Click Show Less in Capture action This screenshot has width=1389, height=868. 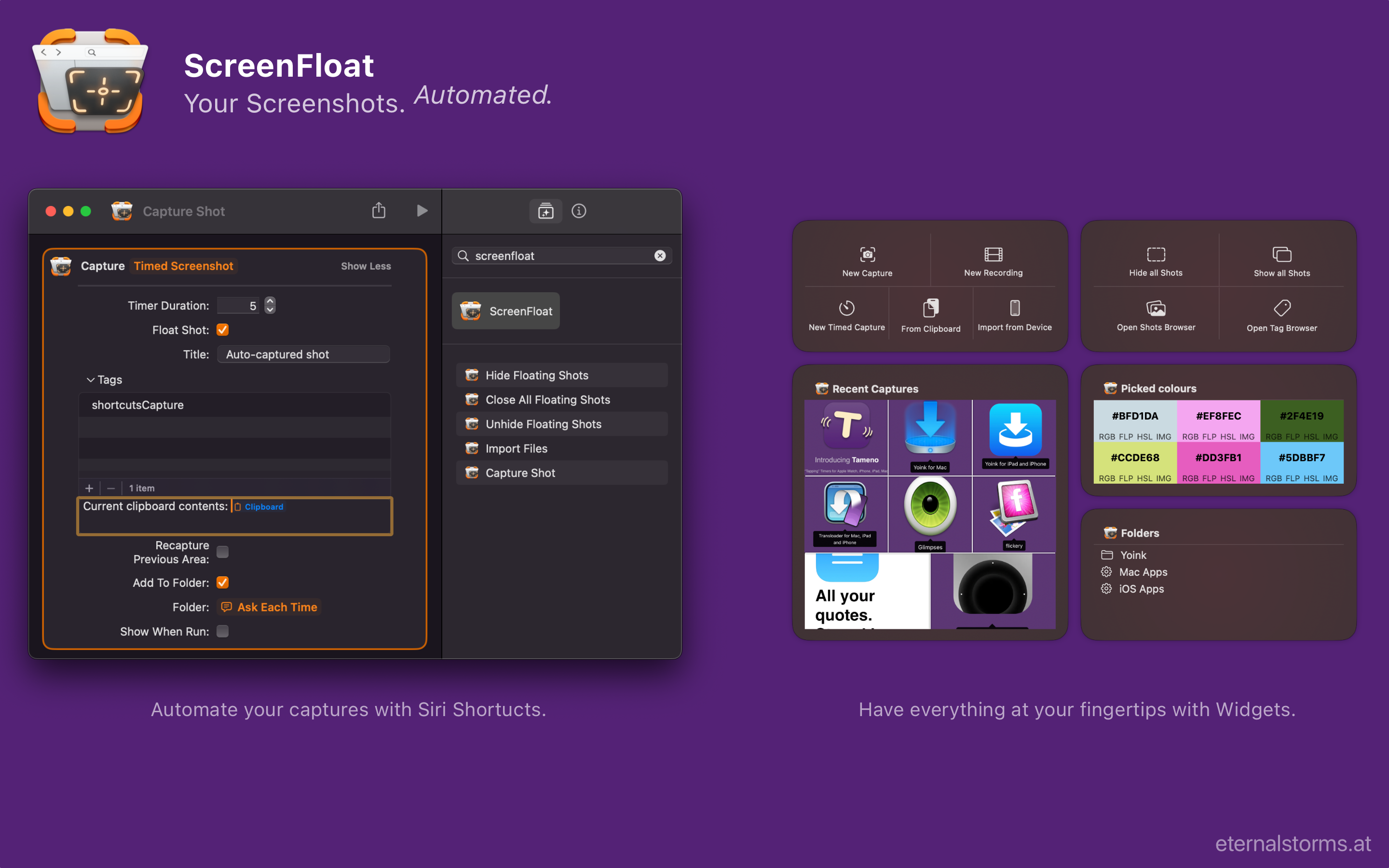[366, 266]
